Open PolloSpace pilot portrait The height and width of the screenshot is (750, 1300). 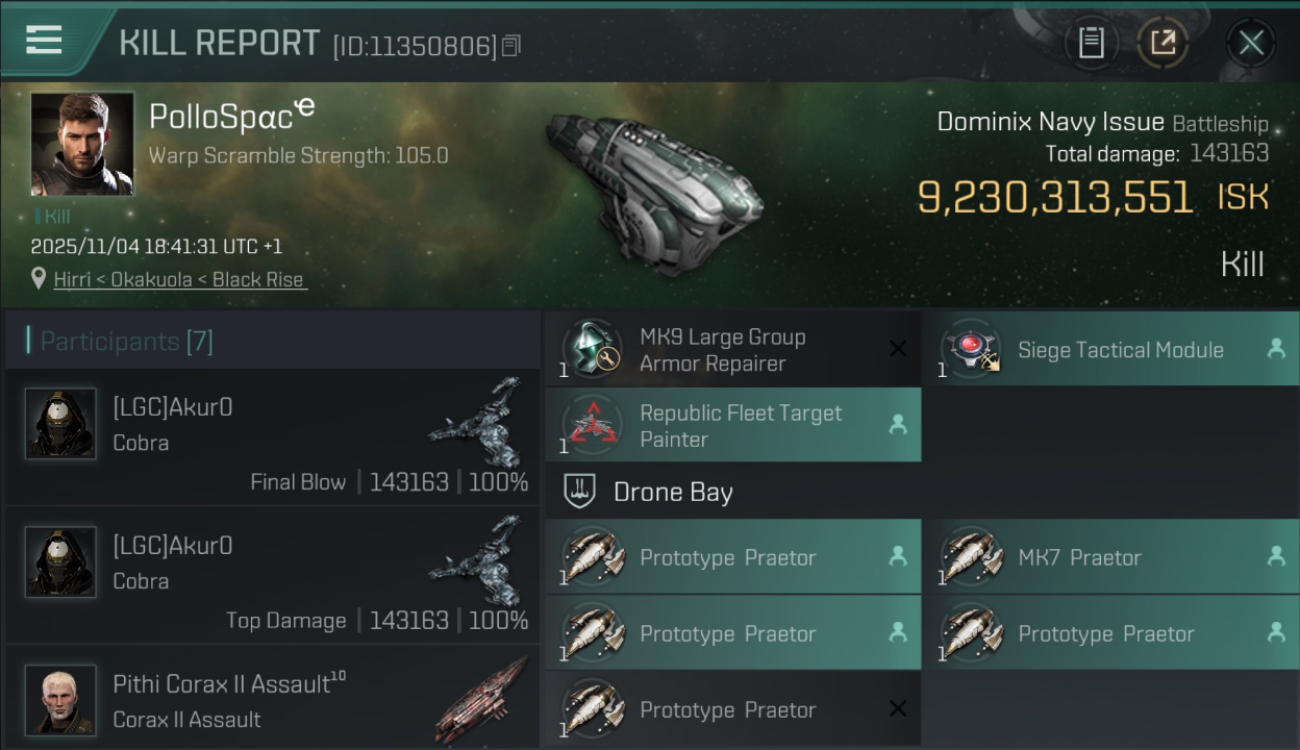[82, 144]
